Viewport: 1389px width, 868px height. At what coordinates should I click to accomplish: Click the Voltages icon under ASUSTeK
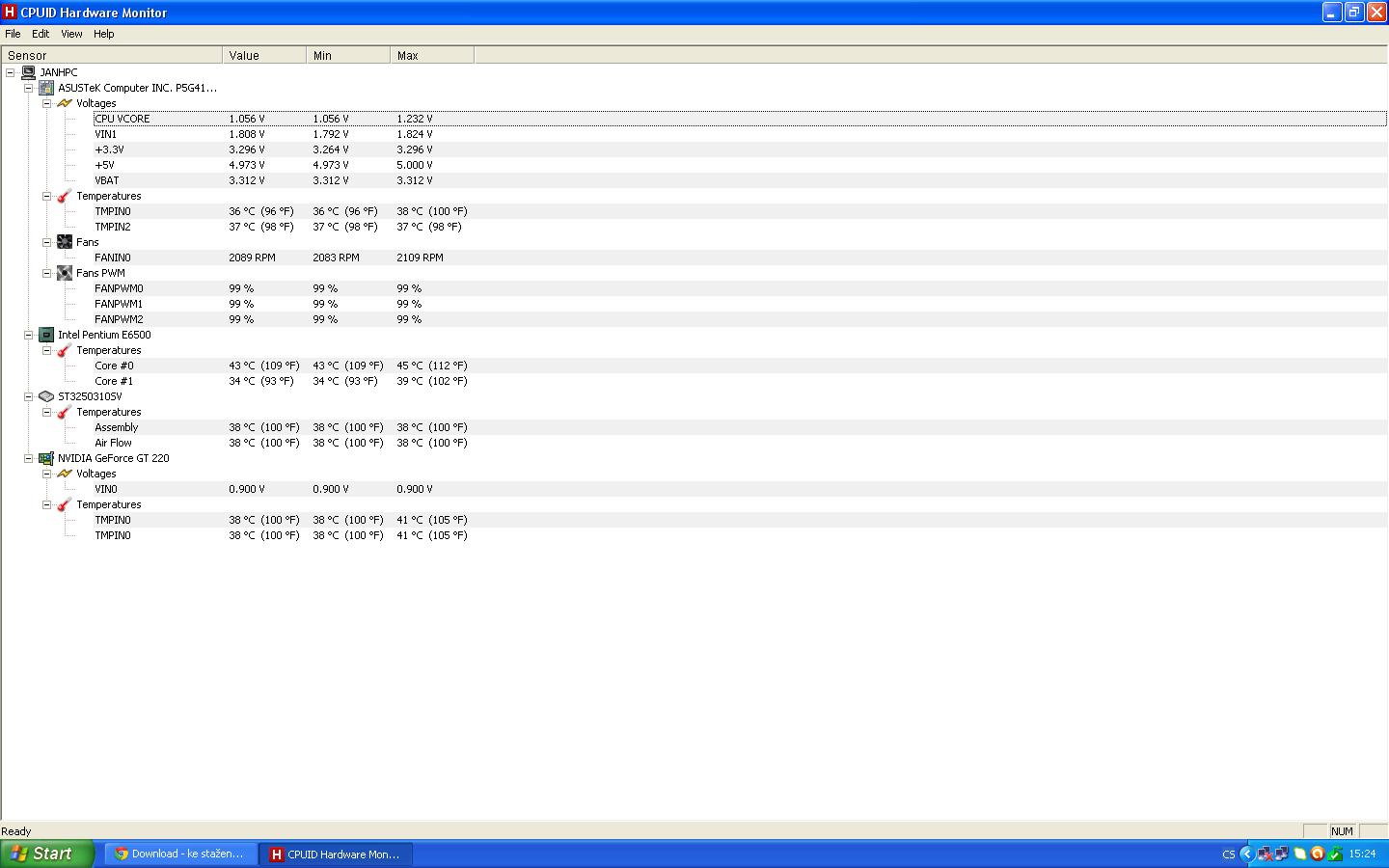click(65, 103)
